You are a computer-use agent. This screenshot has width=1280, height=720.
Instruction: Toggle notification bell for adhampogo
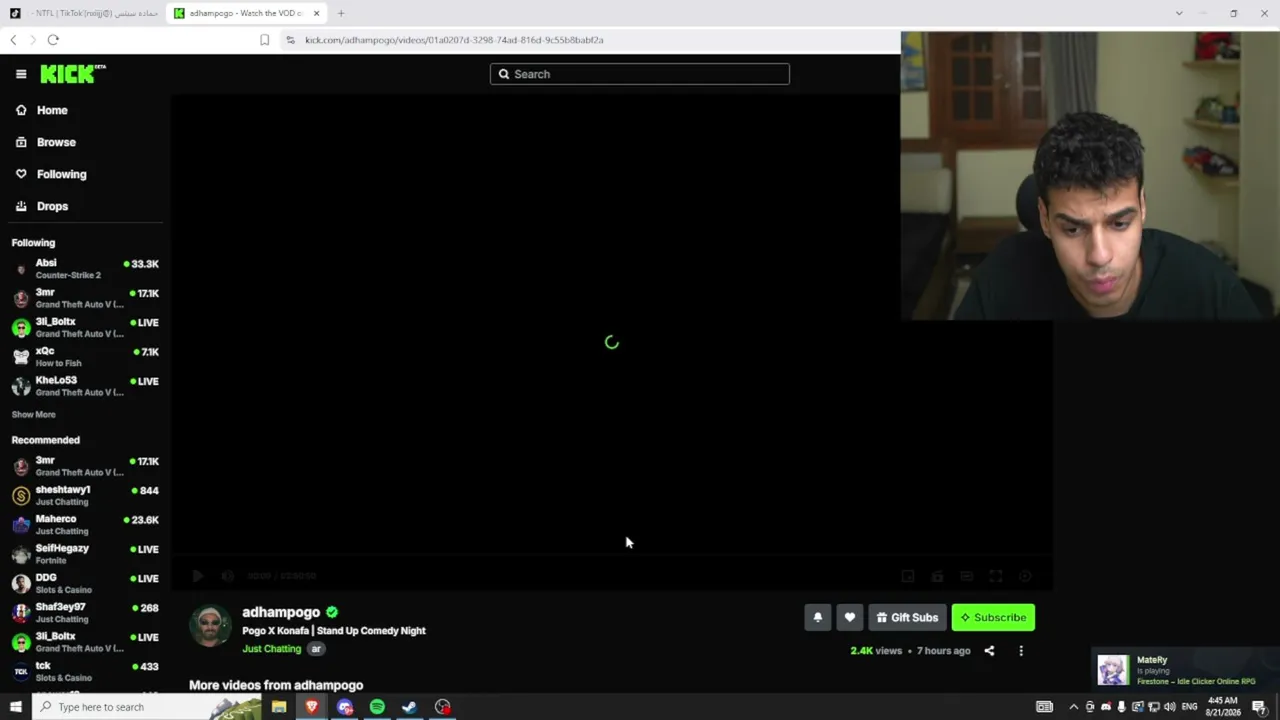pyautogui.click(x=818, y=618)
